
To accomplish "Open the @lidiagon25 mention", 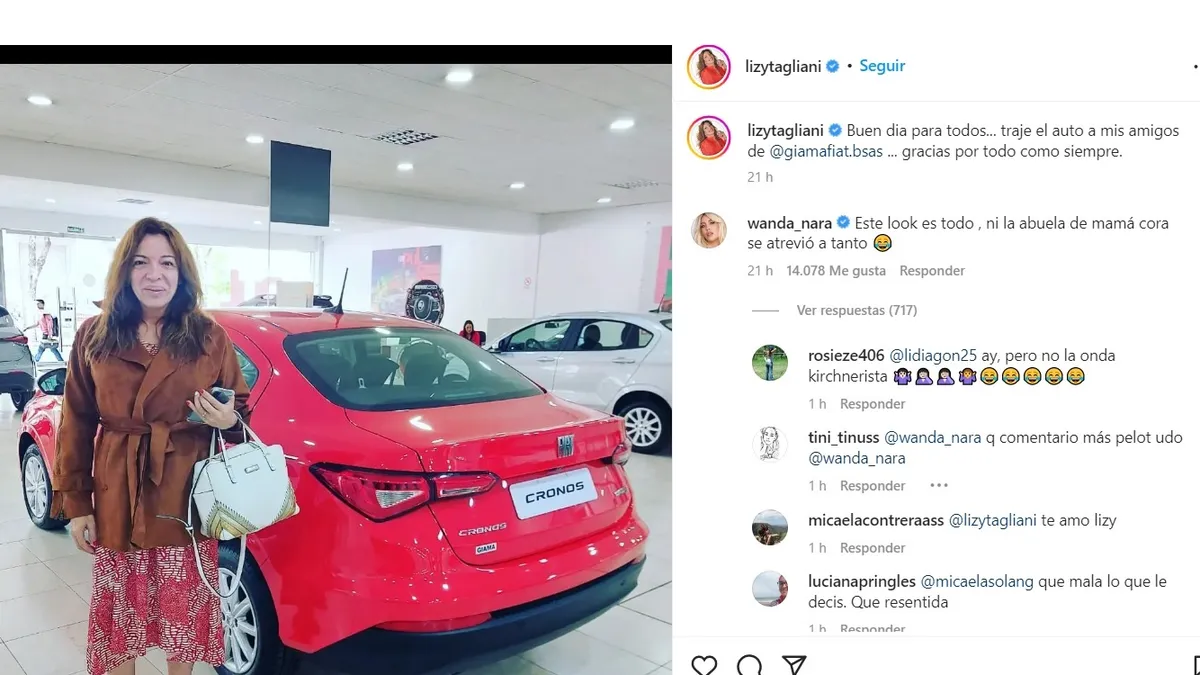I will coord(933,356).
